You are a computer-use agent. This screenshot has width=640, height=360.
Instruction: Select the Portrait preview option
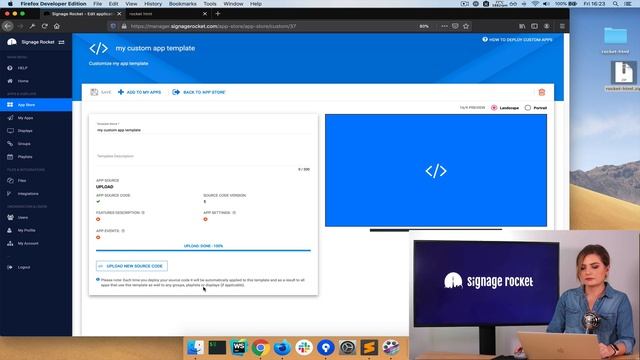536,108
